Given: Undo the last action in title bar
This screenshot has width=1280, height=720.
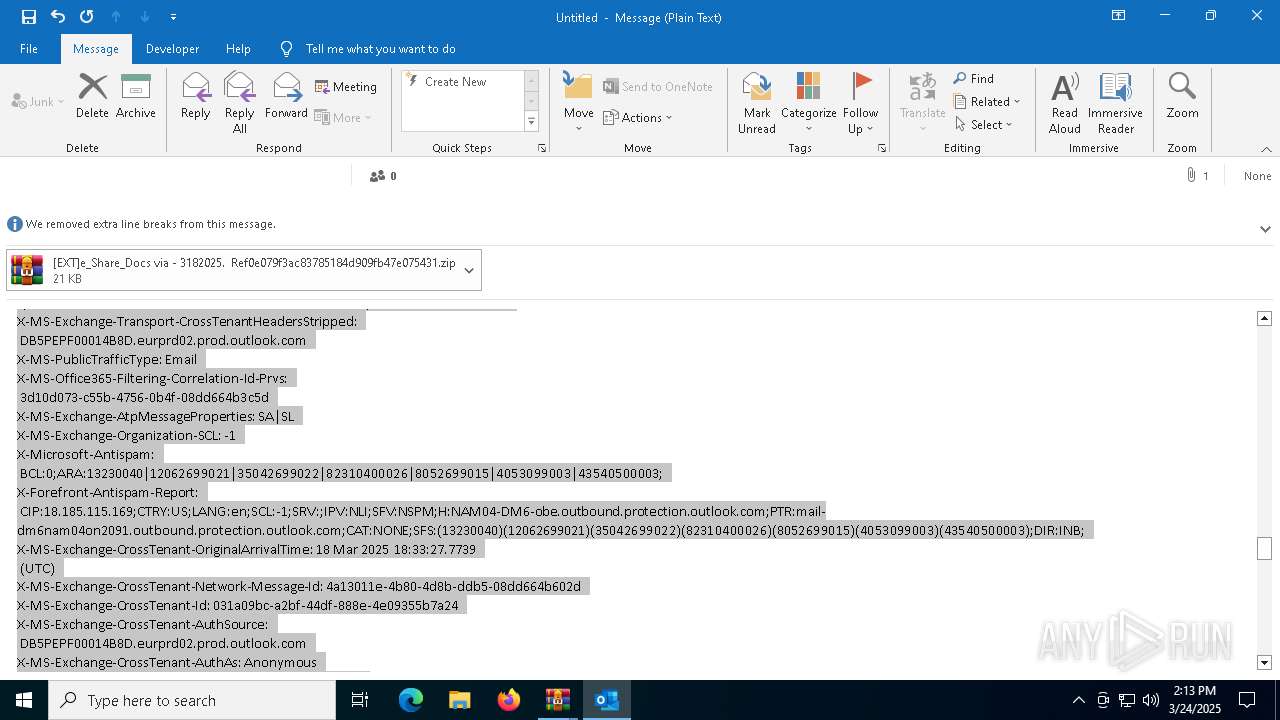Looking at the screenshot, I should [x=57, y=17].
